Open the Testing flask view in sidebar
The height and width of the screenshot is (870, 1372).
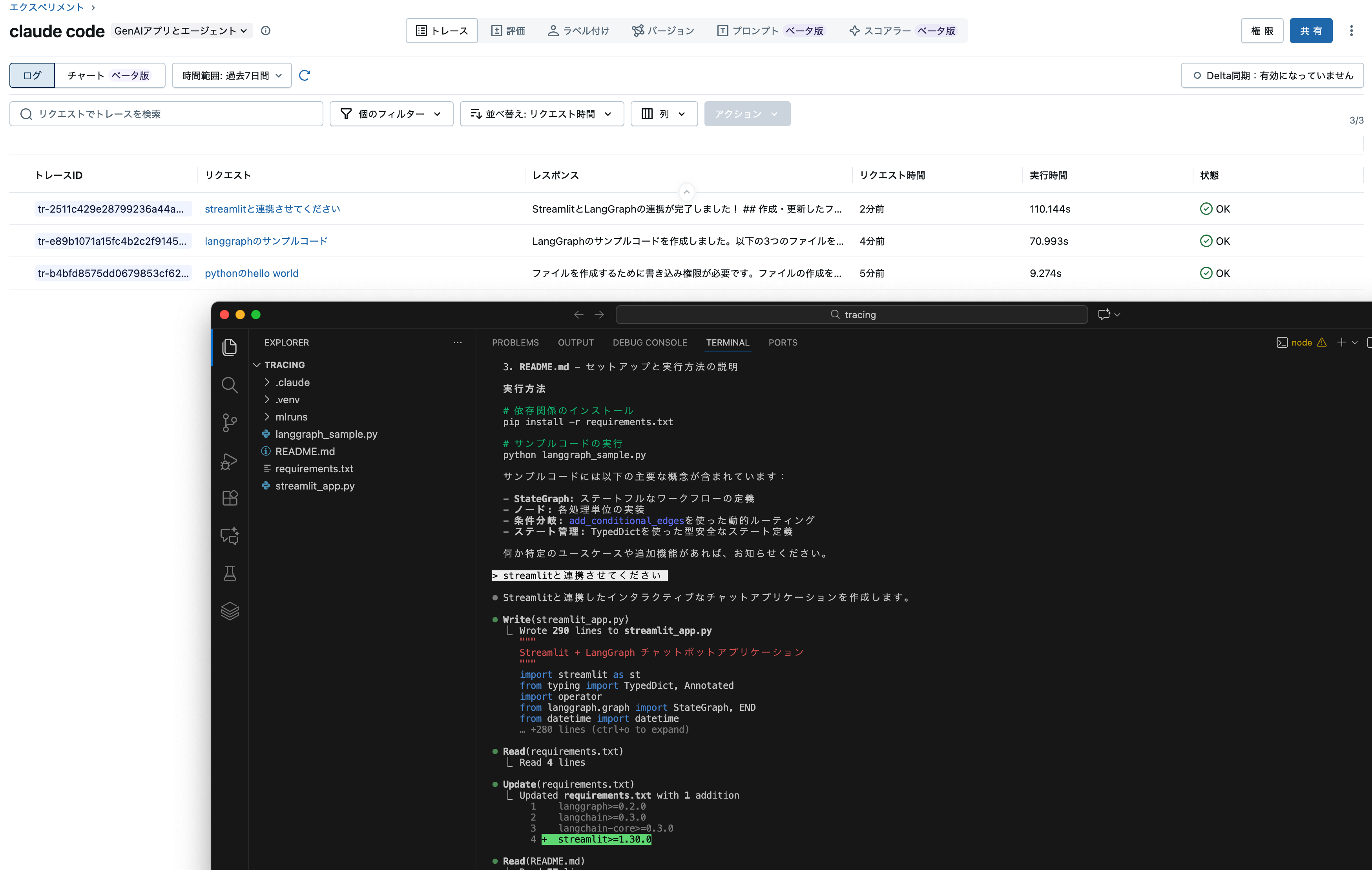230,573
